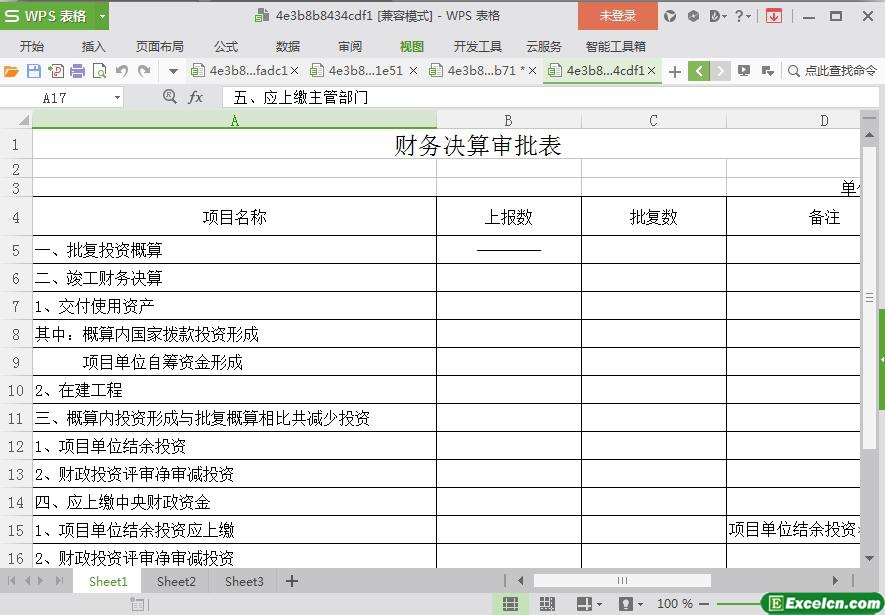Switch to Sheet1 tab
The width and height of the screenshot is (885, 615).
point(108,581)
